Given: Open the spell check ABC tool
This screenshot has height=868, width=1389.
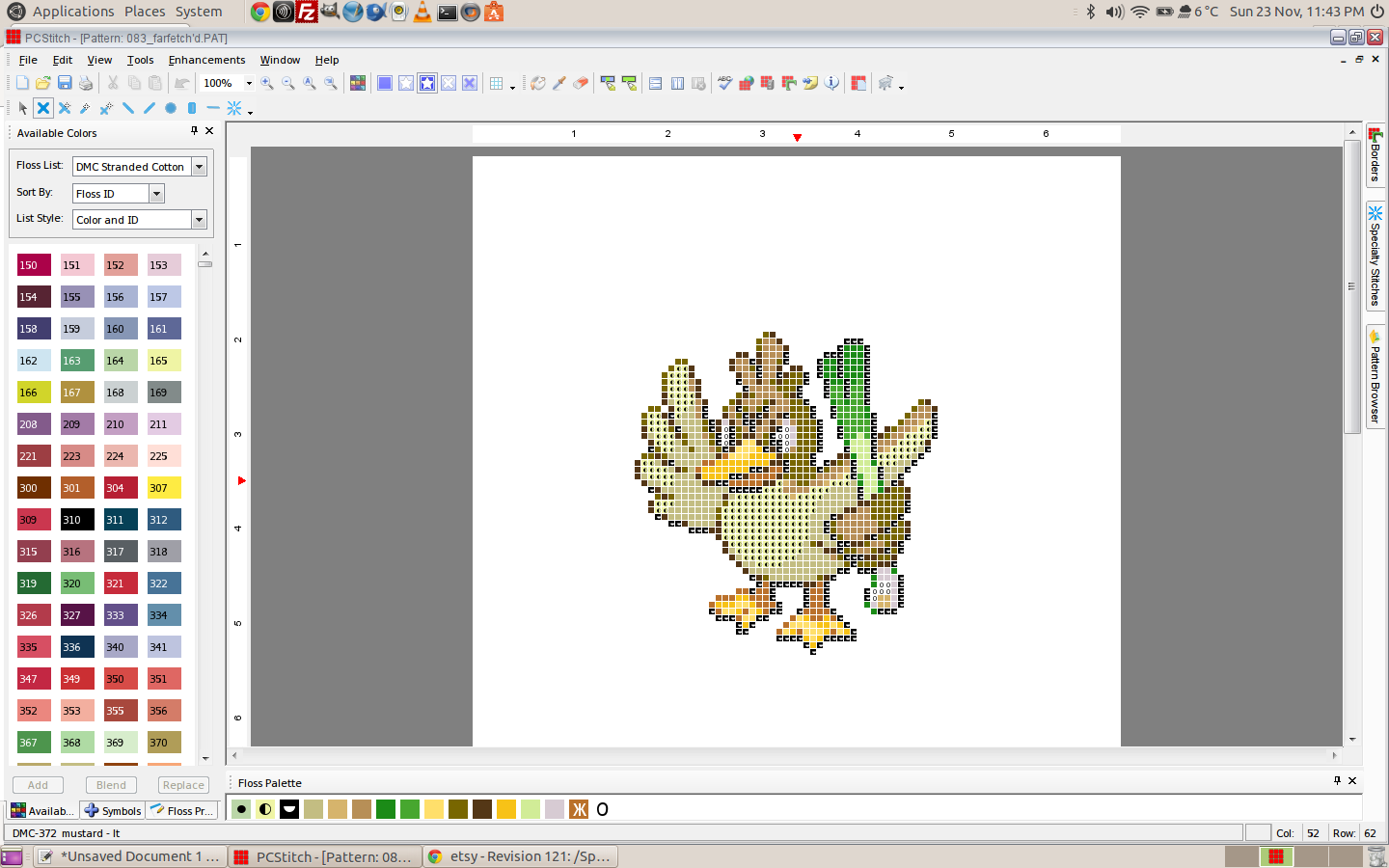Looking at the screenshot, I should (x=725, y=84).
